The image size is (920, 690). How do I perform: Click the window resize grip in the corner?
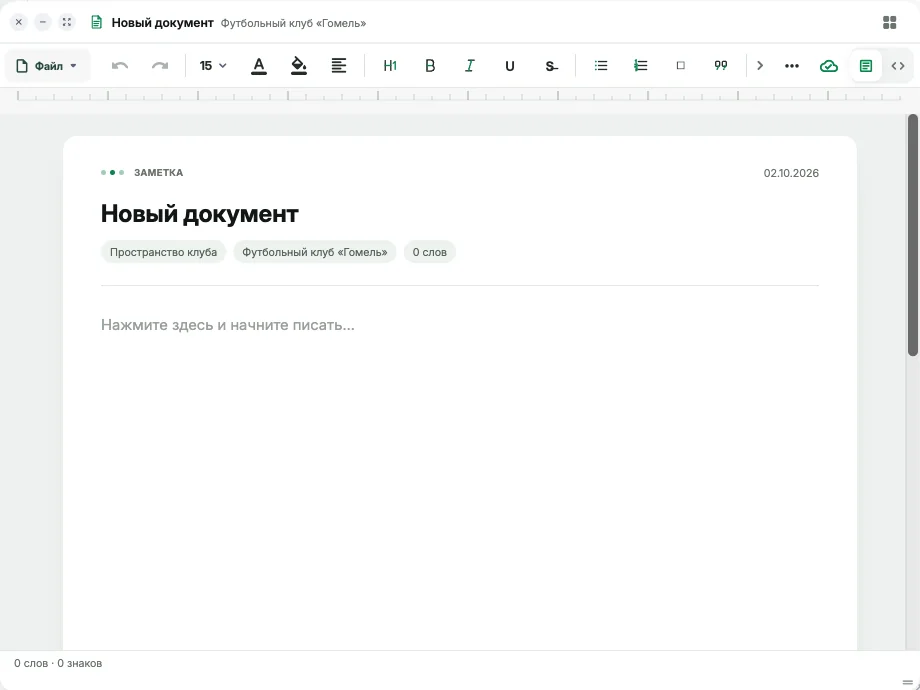tap(908, 682)
